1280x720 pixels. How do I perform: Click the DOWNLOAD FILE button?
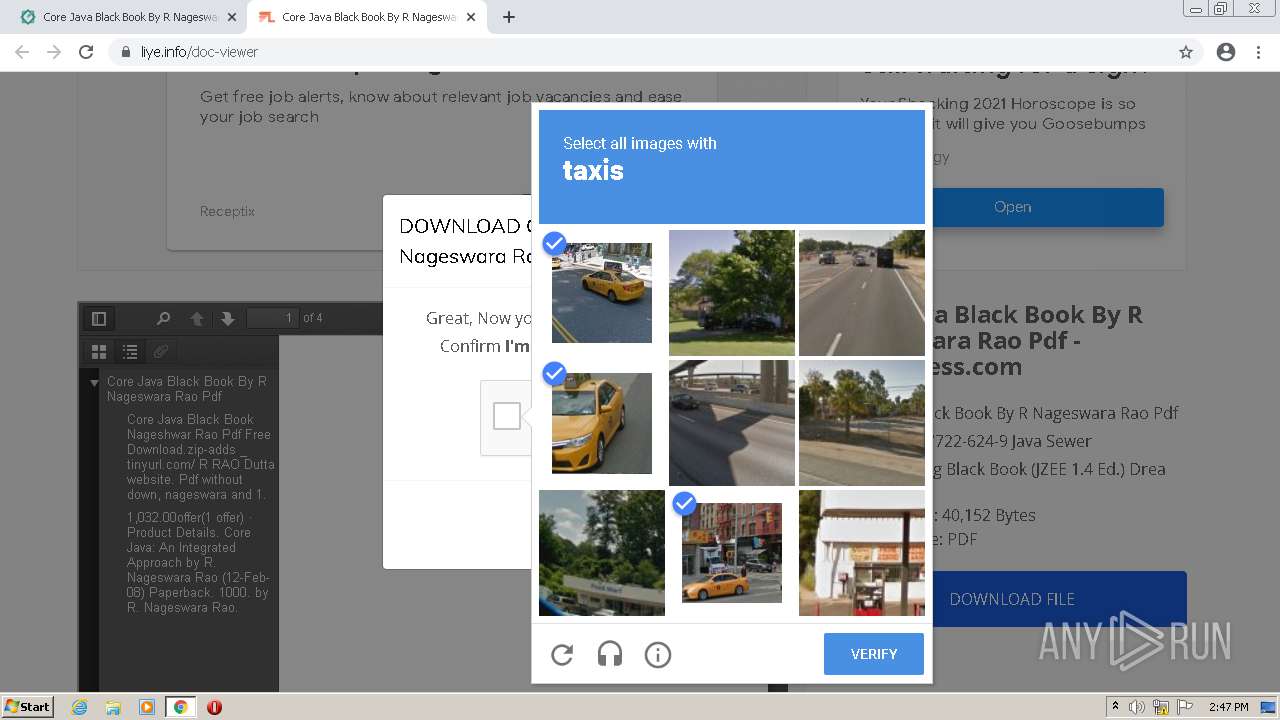[1012, 599]
